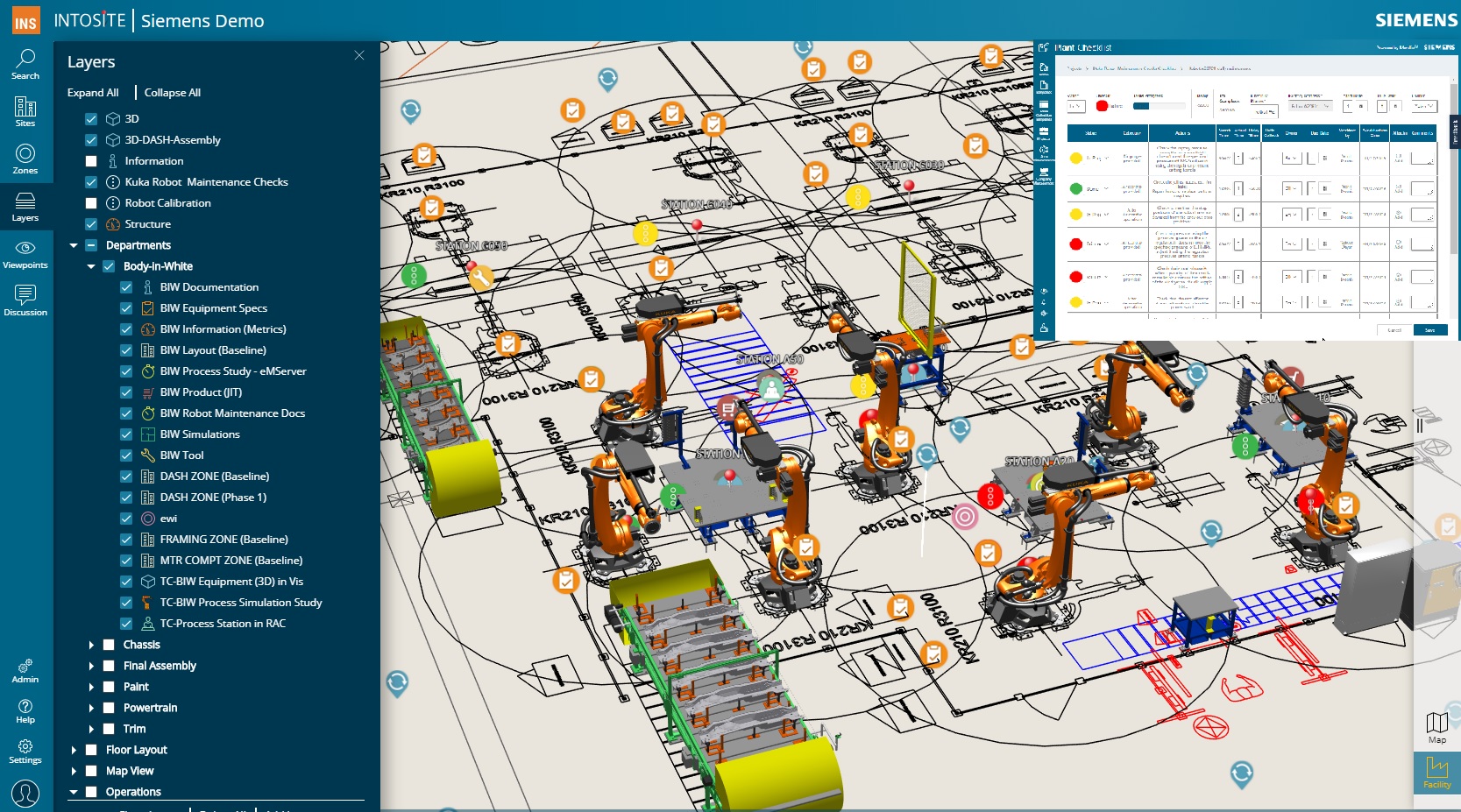Image resolution: width=1461 pixels, height=812 pixels.
Task: Select the MTR COMPT ZONE (Baseline) row
Action: pos(231,560)
